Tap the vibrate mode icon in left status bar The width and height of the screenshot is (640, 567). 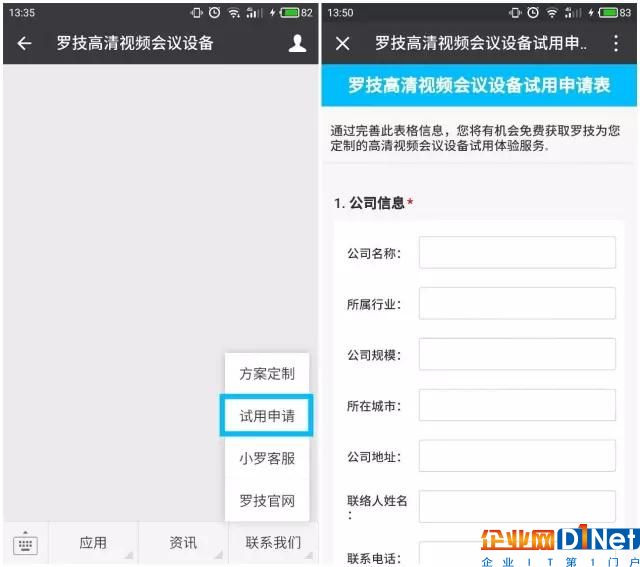(x=197, y=13)
